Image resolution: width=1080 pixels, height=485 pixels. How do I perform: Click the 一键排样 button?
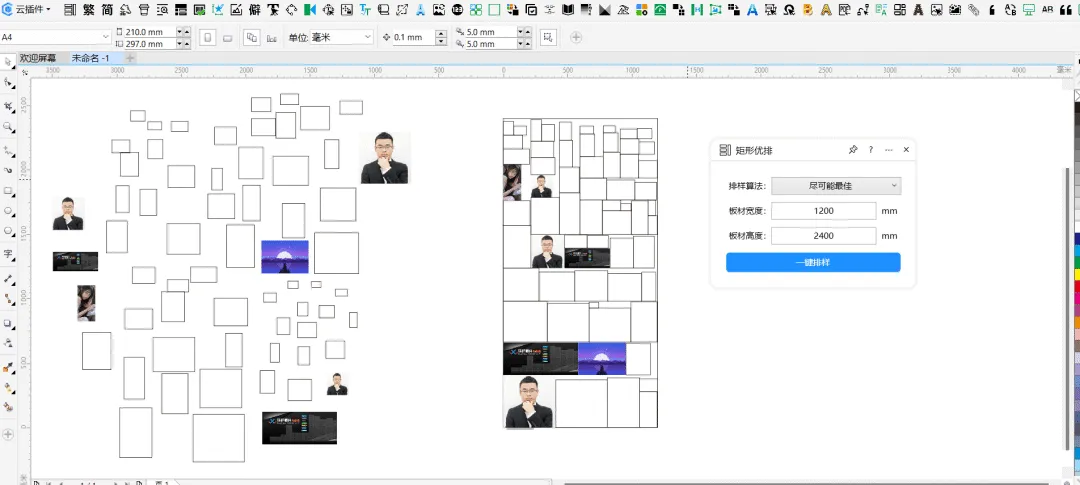pos(813,262)
